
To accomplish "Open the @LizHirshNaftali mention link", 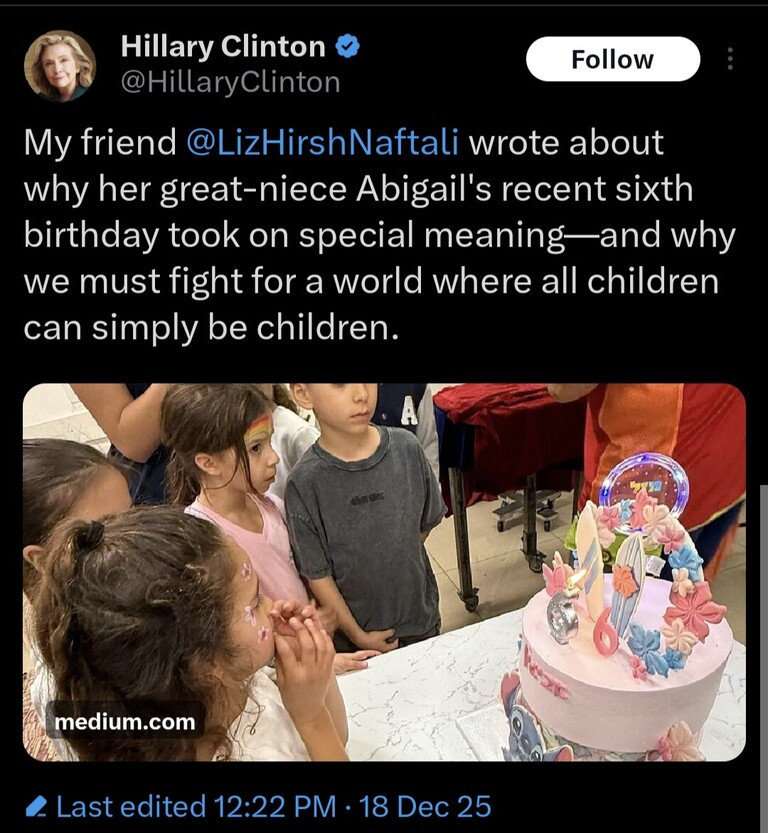I will tap(322, 142).
